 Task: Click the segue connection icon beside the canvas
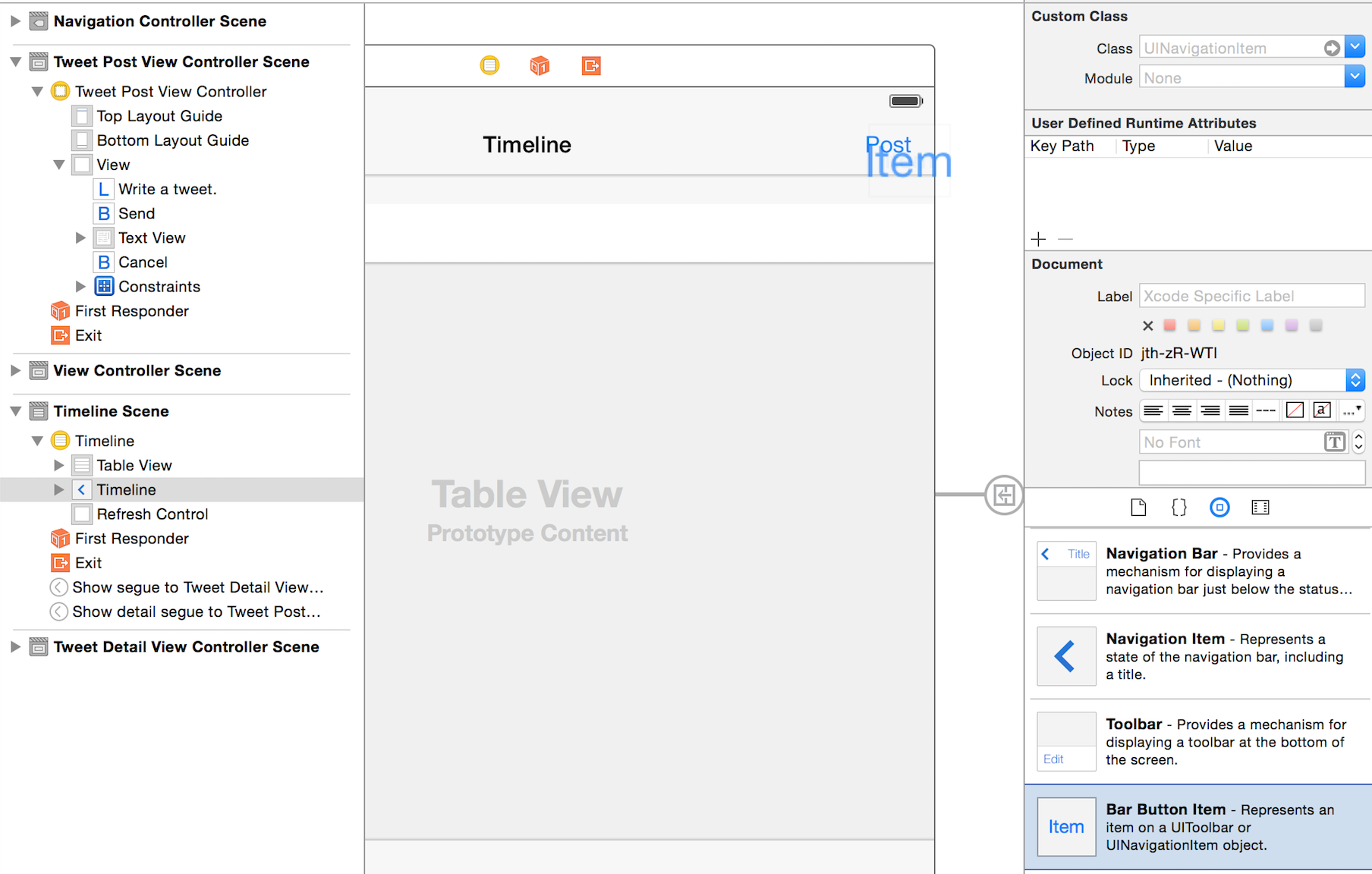[1004, 495]
